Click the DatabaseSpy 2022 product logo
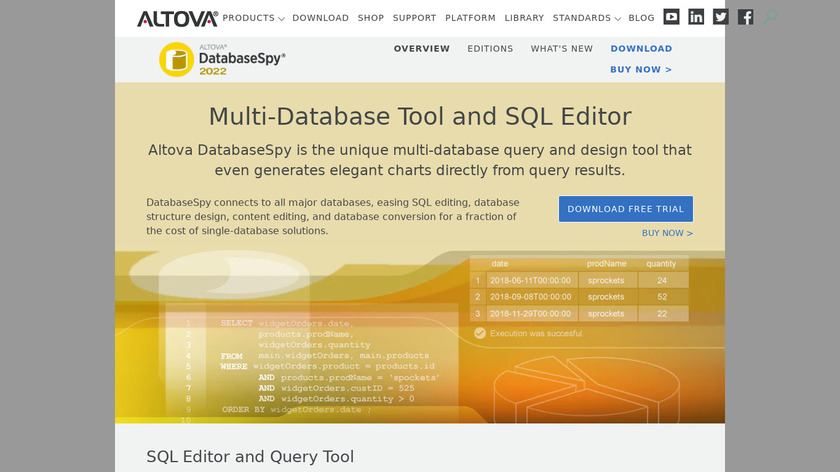 (x=223, y=59)
